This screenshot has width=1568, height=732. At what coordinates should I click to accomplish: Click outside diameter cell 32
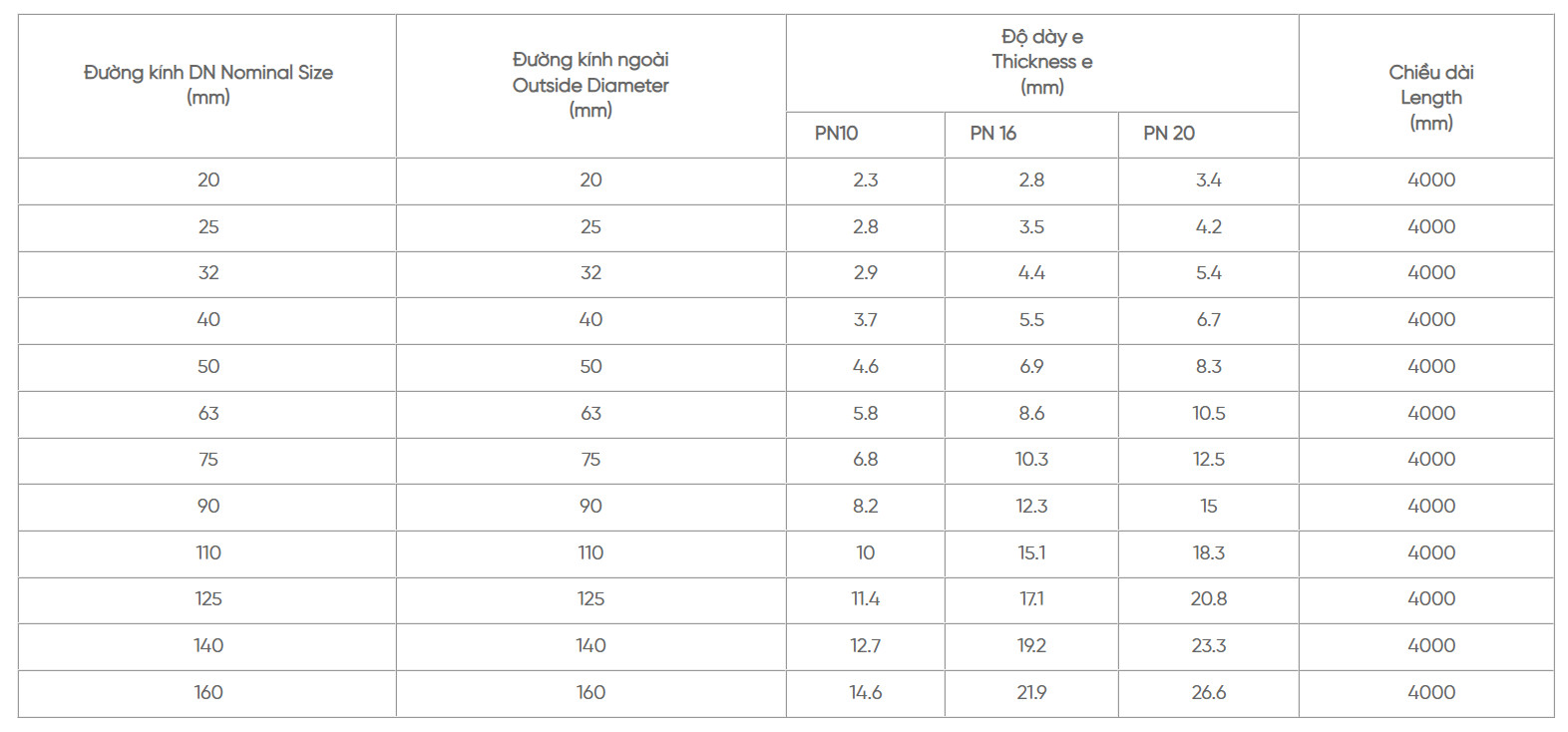point(590,273)
